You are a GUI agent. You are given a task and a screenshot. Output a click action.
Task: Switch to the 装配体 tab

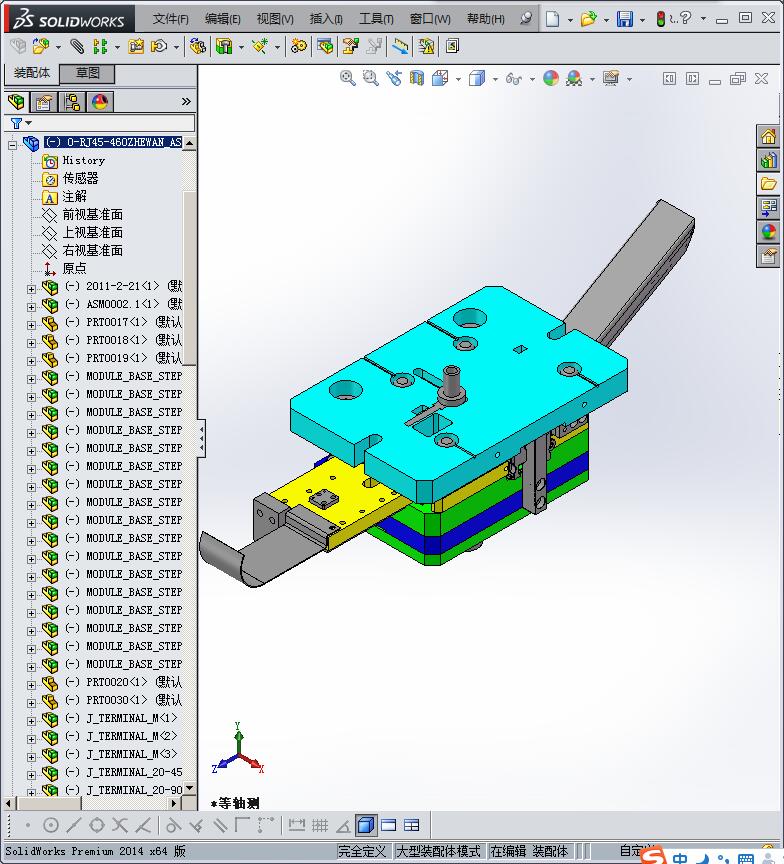point(31,73)
